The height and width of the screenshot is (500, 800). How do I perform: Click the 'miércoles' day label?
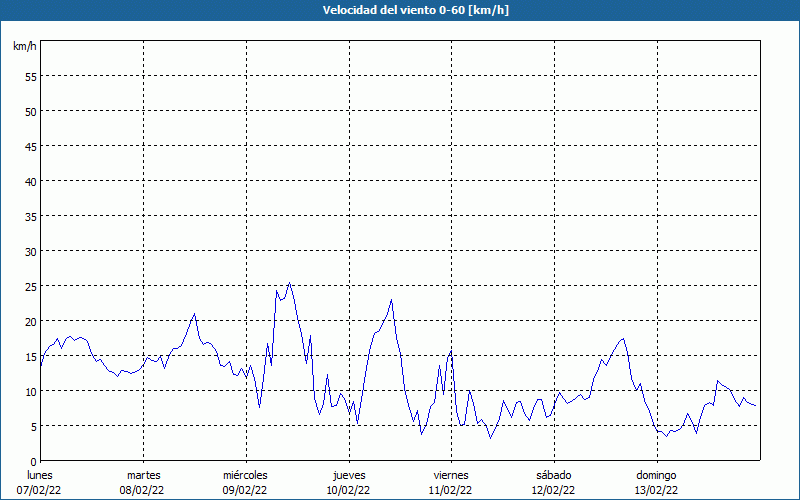pos(245,475)
